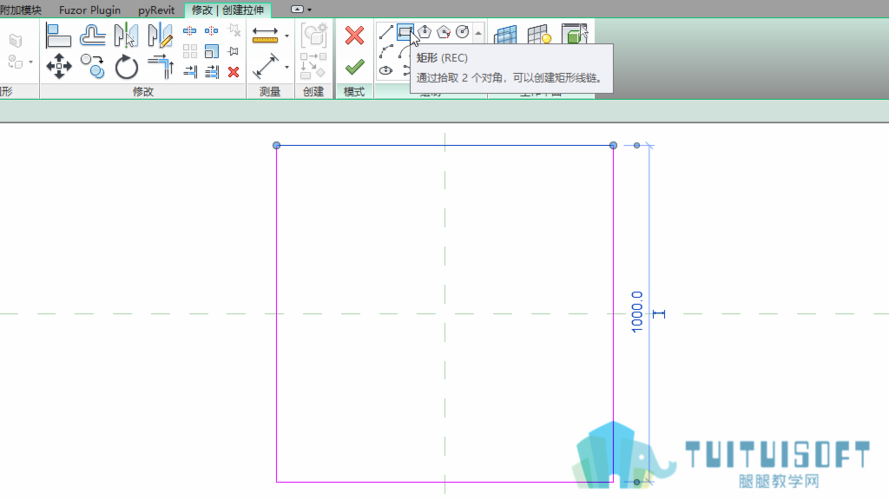
Task: Click the upper witness line grip dot
Action: pyautogui.click(x=637, y=146)
